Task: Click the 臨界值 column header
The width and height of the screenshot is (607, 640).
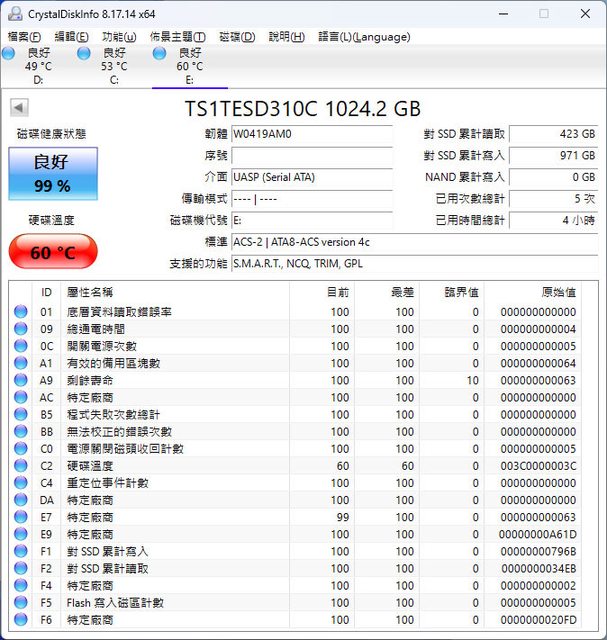Action: 461,292
